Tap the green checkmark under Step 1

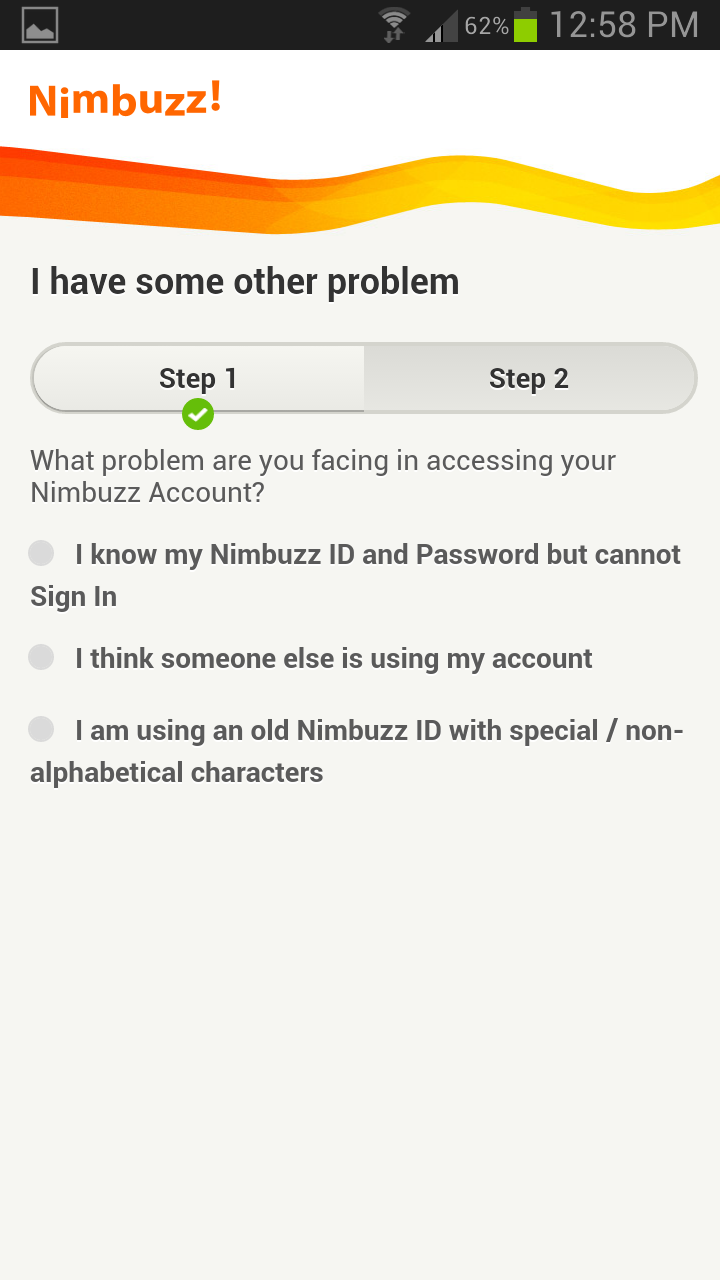(198, 413)
